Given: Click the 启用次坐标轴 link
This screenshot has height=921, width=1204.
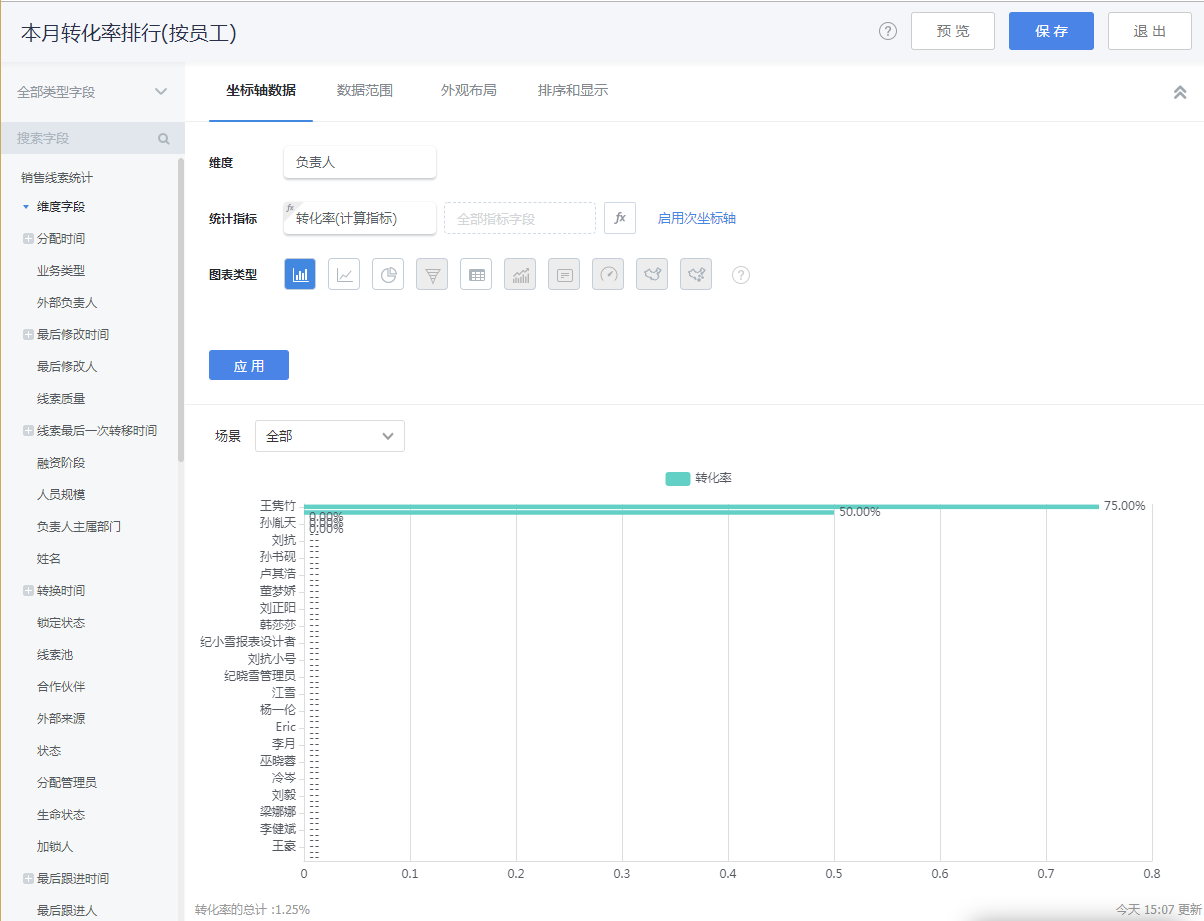Looking at the screenshot, I should [x=697, y=218].
